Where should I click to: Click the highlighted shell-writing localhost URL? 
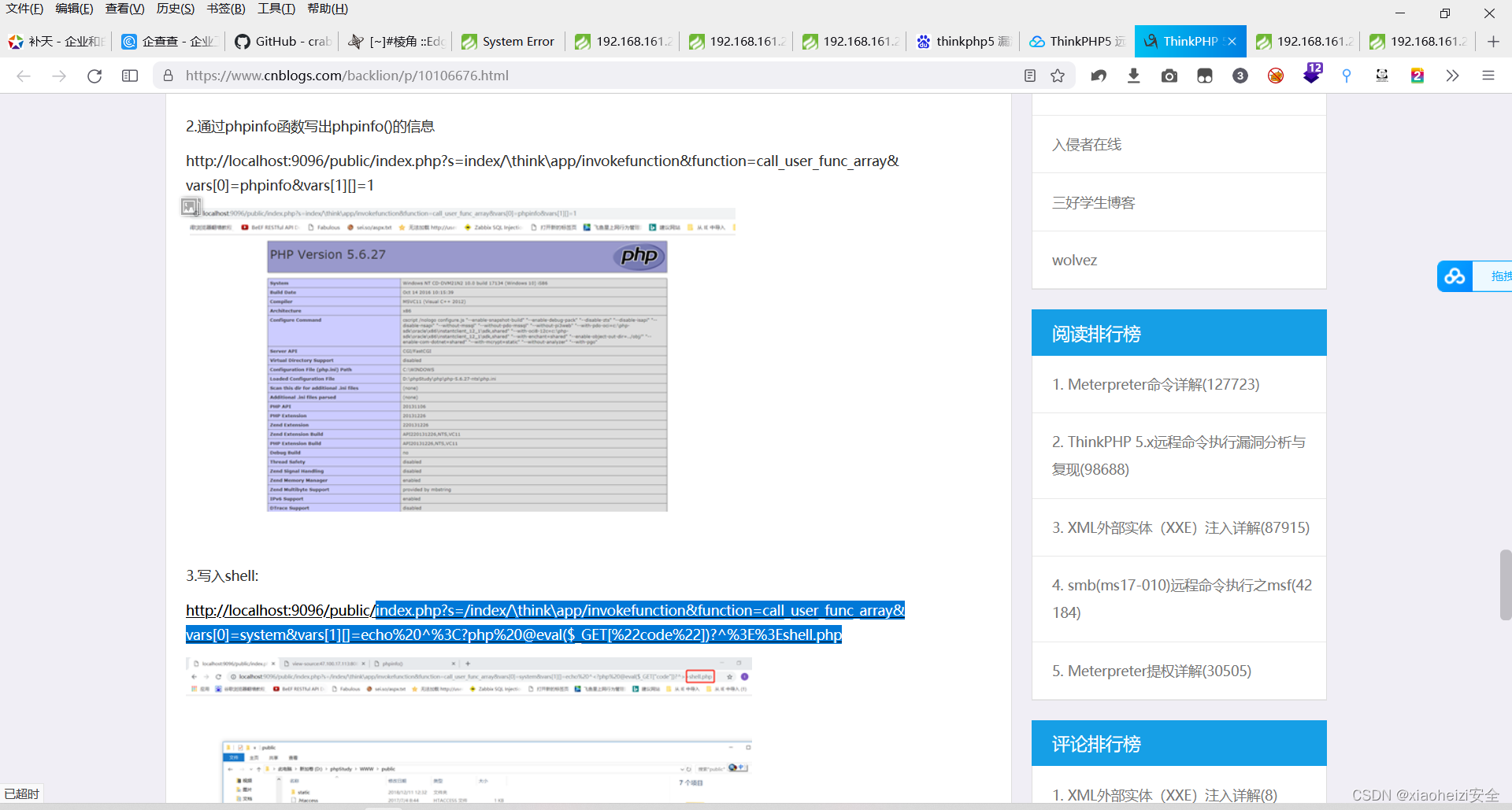pos(545,623)
